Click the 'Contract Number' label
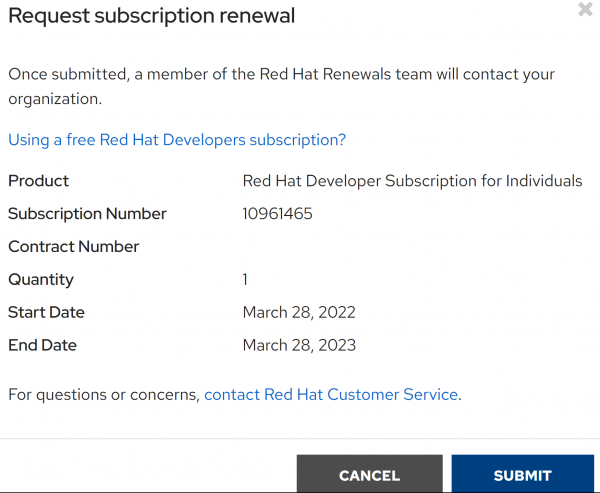Image resolution: width=600 pixels, height=493 pixels. pyautogui.click(x=73, y=247)
